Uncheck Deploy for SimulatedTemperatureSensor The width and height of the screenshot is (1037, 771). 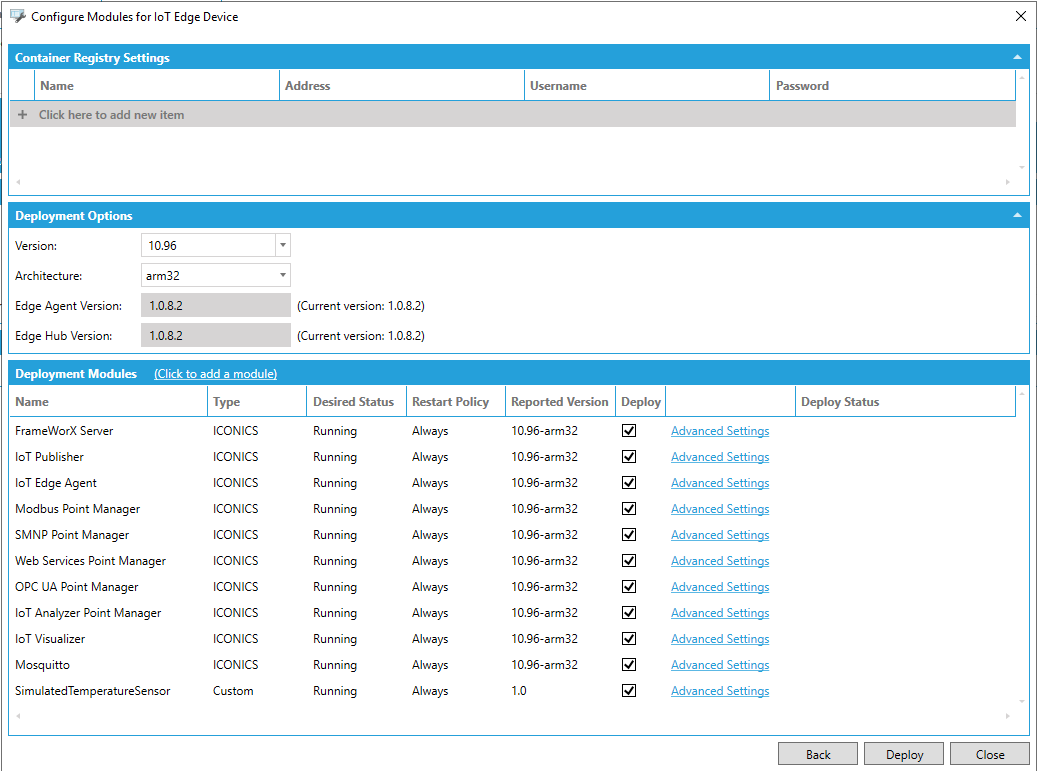pyautogui.click(x=629, y=690)
